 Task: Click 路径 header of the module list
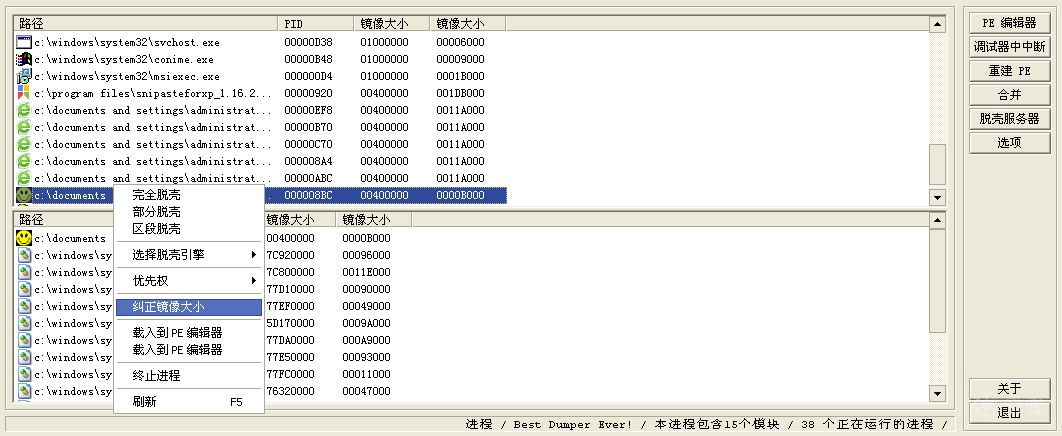click(64, 219)
